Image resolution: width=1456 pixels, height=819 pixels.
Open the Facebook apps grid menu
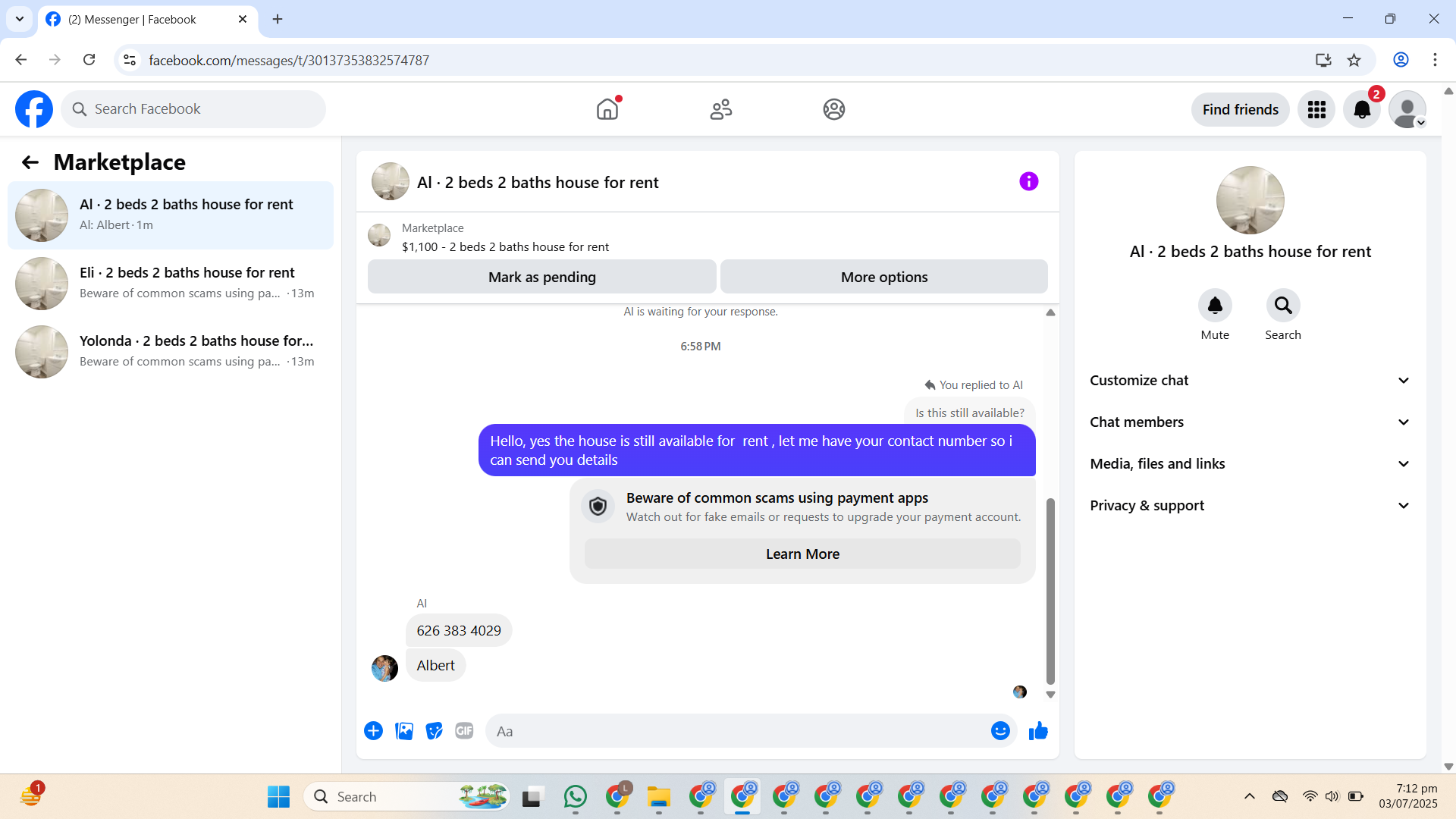click(x=1316, y=110)
